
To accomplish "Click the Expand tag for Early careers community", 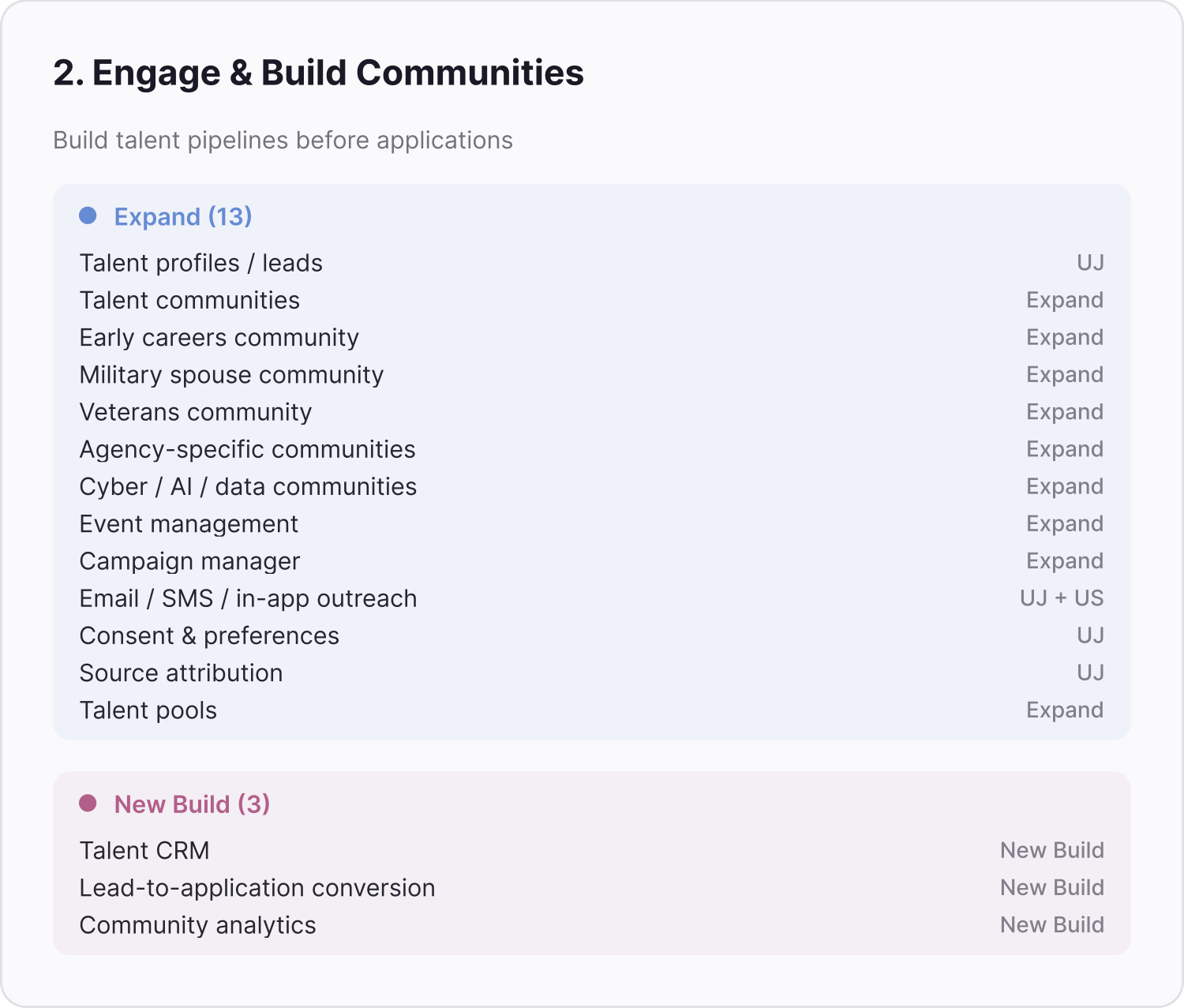I will (x=1065, y=337).
